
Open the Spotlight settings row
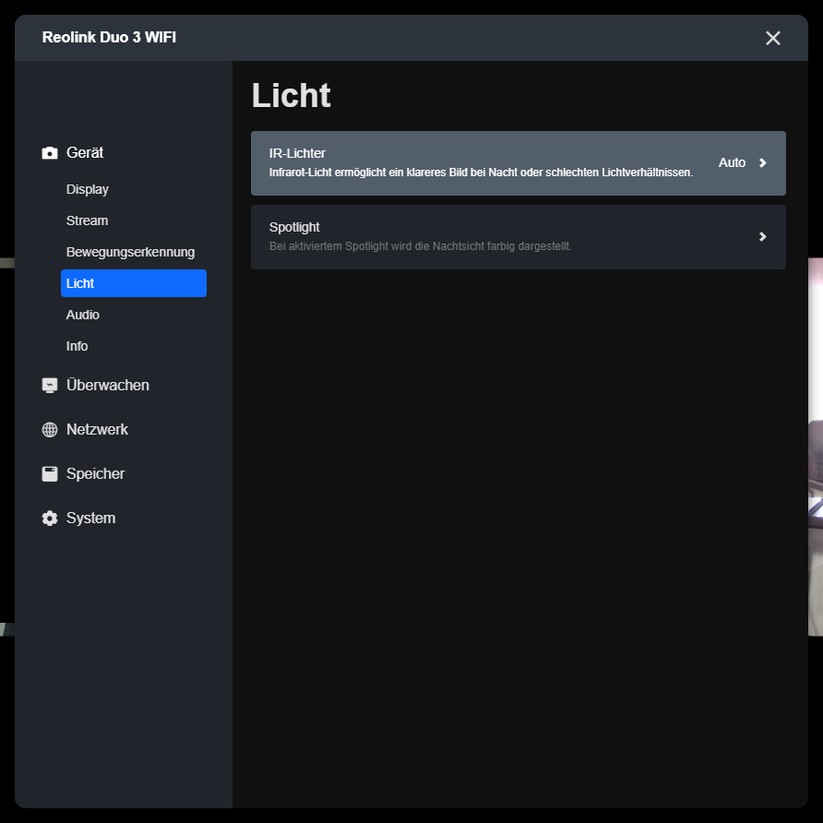(x=500, y=237)
